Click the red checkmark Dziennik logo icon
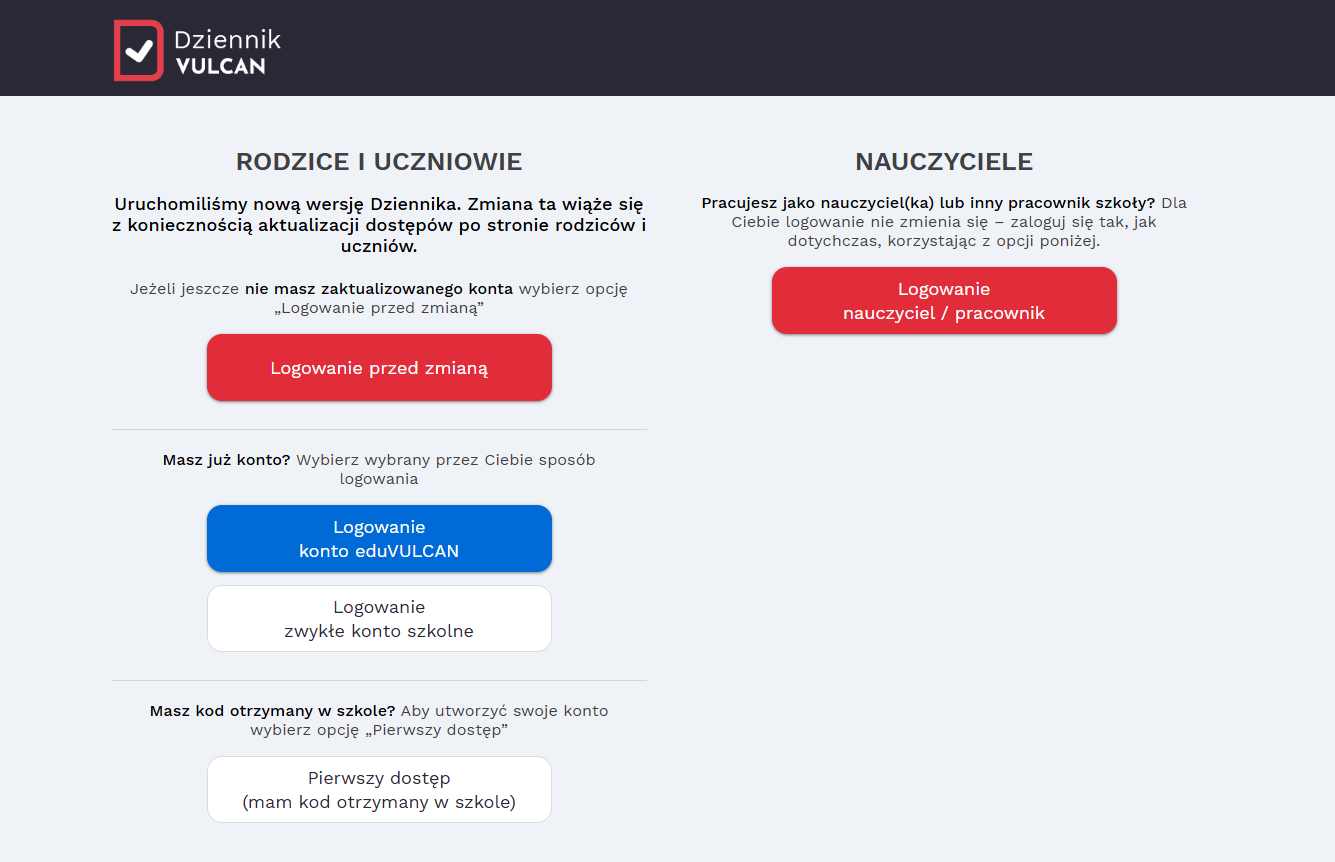The image size is (1335, 862). tap(138, 50)
